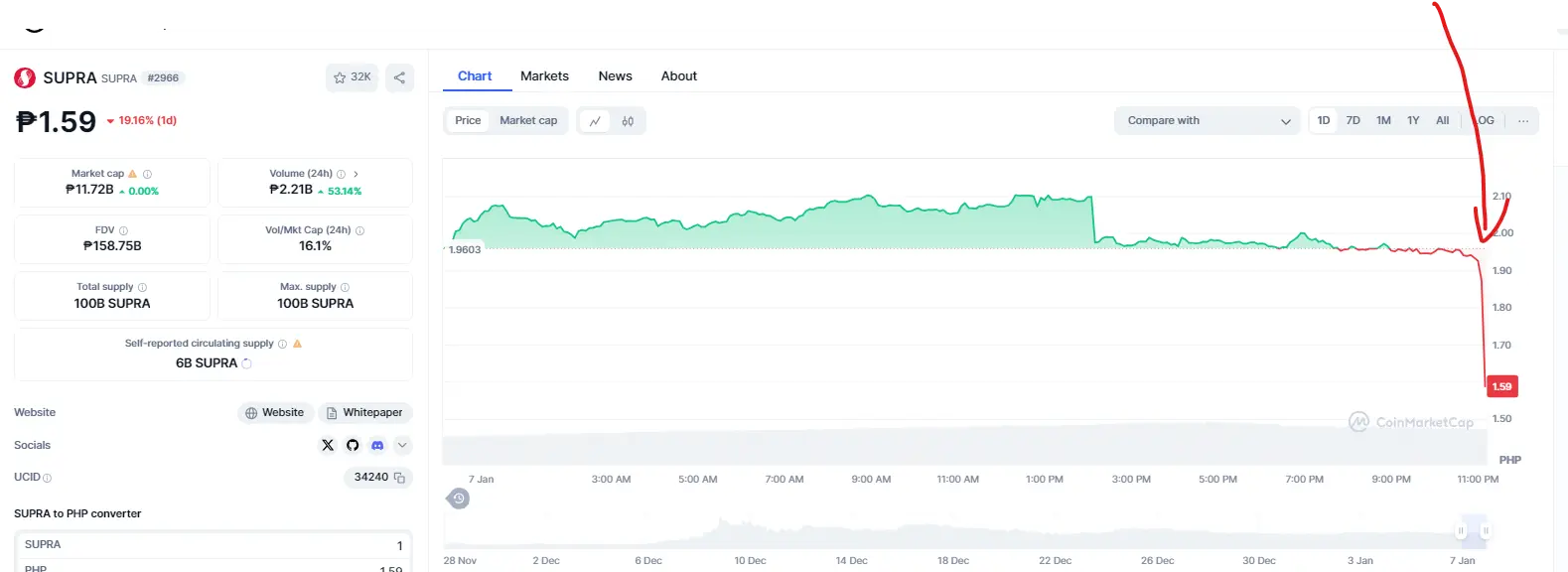Open the About tab
Image resolution: width=1568 pixels, height=572 pixels.
pyautogui.click(x=679, y=76)
